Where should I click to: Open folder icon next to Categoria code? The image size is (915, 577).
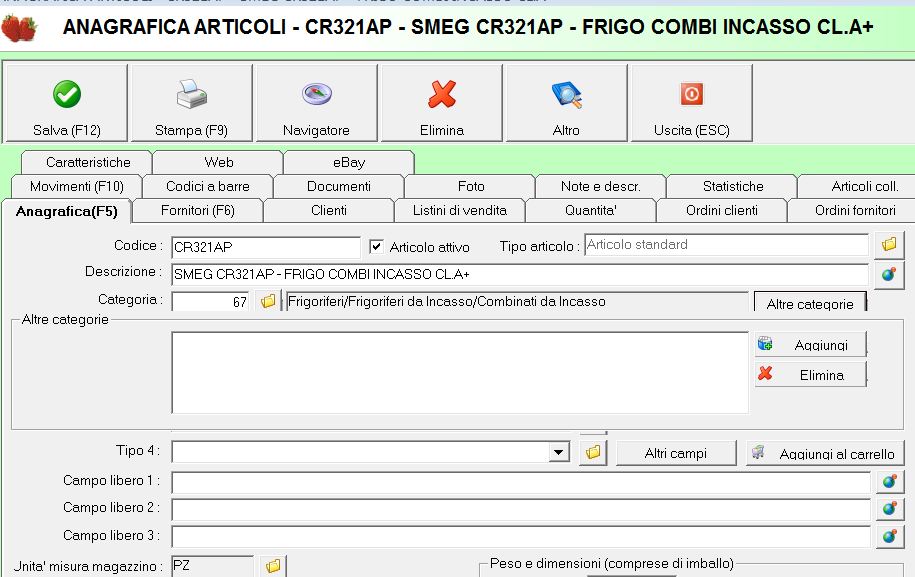click(x=268, y=302)
